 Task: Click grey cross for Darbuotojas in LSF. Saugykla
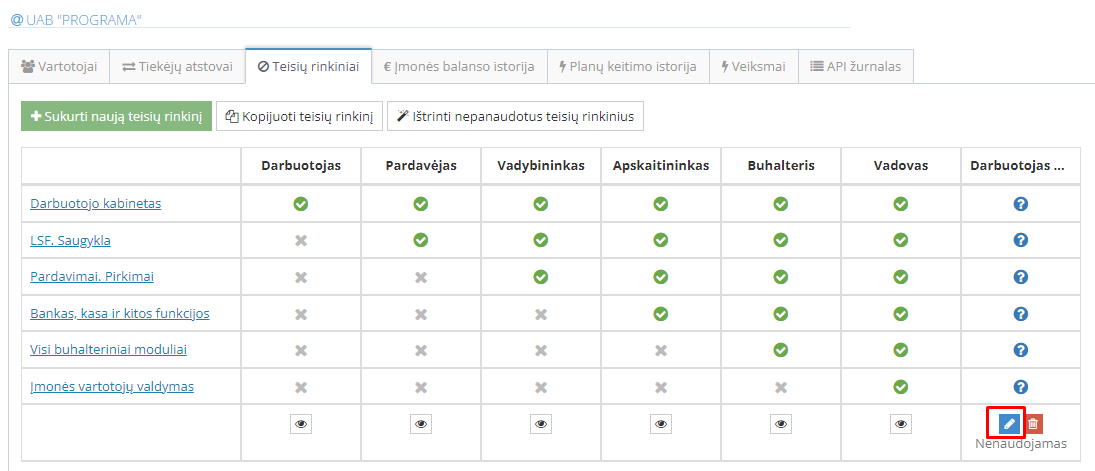301,240
